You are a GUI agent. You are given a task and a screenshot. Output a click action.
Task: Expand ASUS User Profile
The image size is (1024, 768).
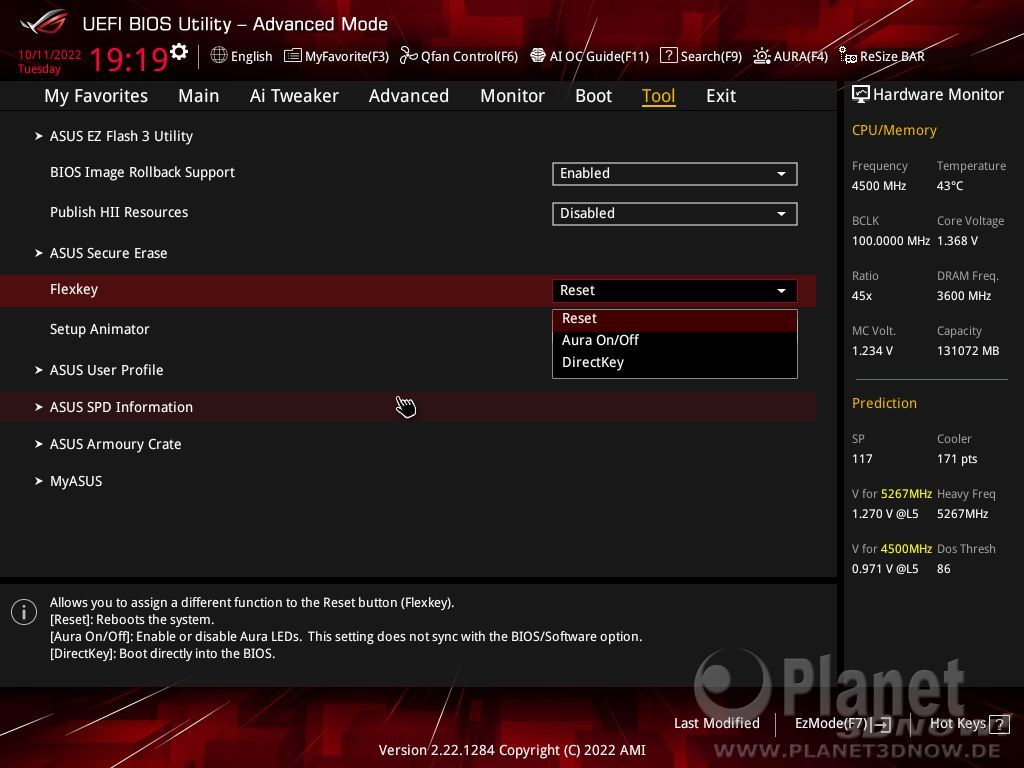point(99,370)
